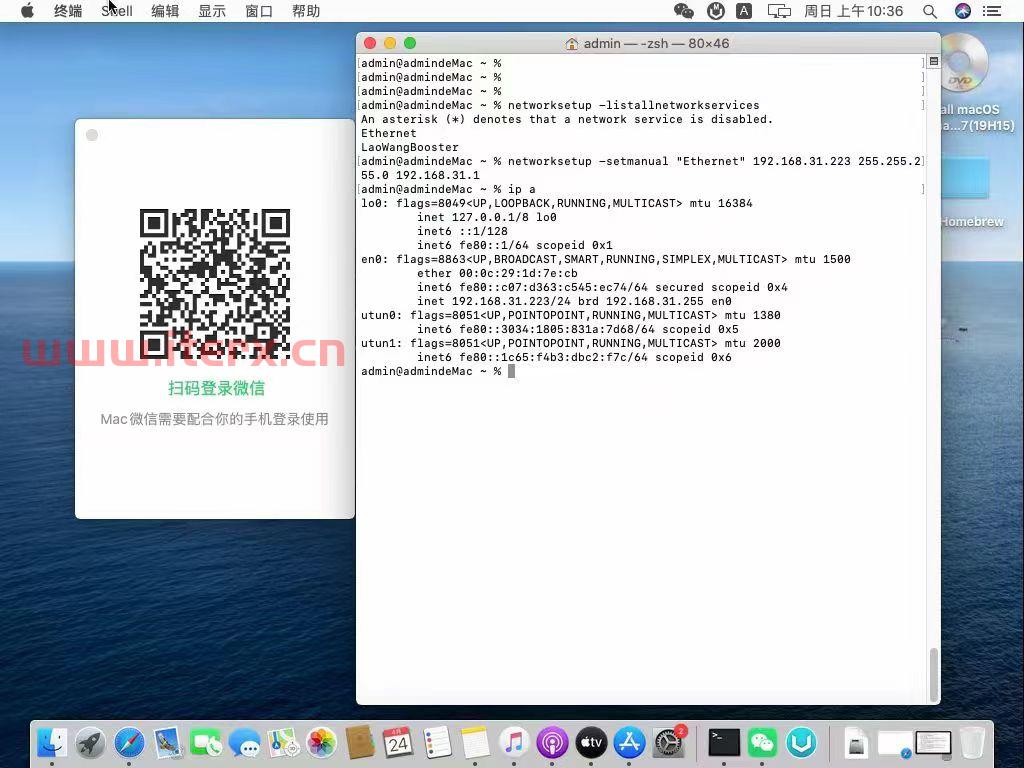Click Terminal split pane button top right
Viewport: 1024px width, 768px height.
[934, 61]
